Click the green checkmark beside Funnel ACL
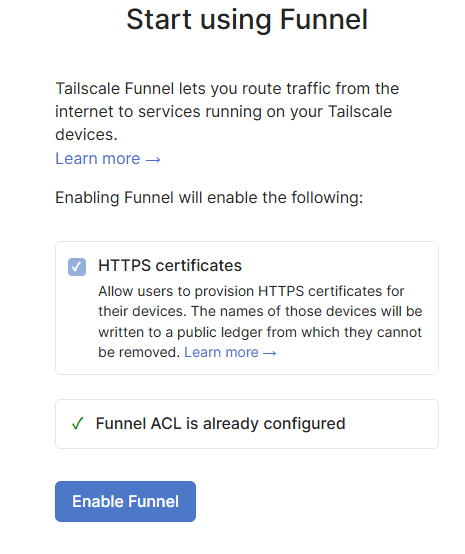 pyautogui.click(x=77, y=423)
